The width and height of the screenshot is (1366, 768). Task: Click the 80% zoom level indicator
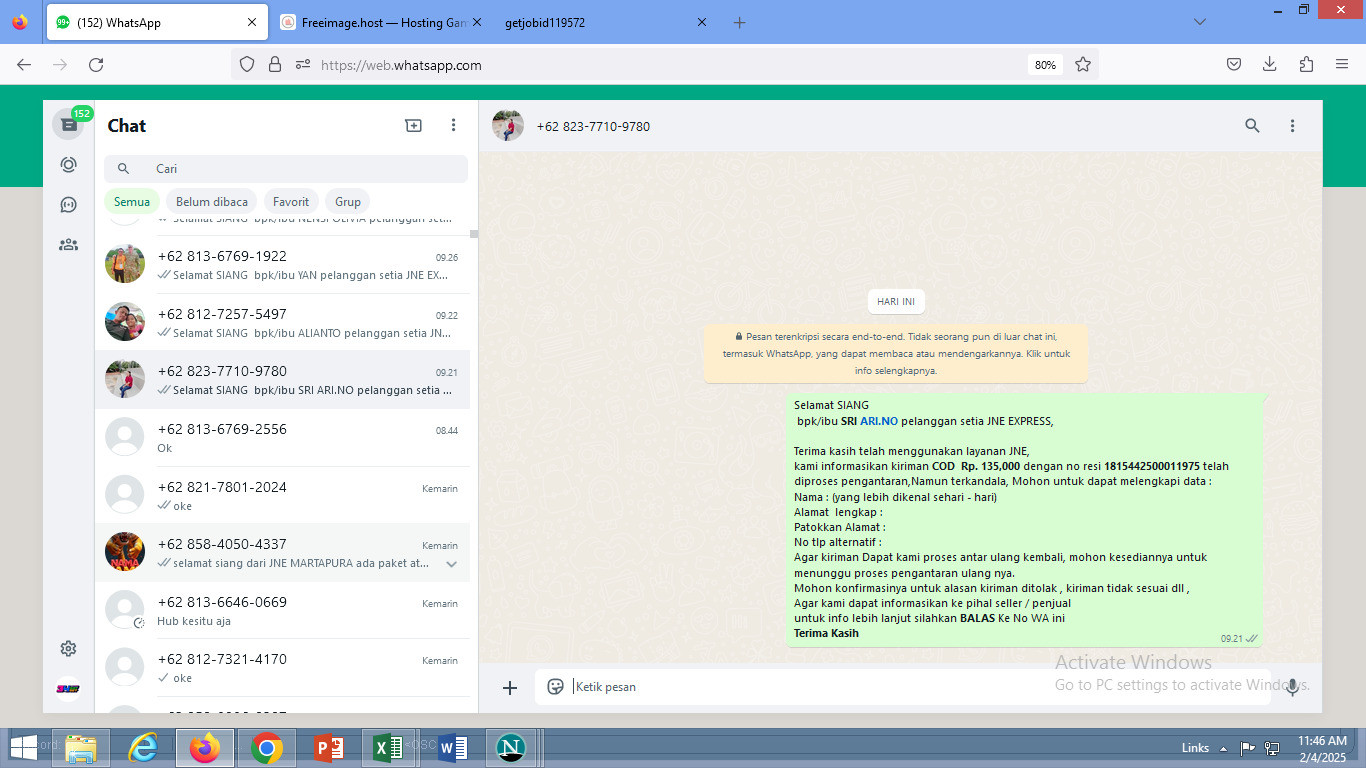(1045, 65)
